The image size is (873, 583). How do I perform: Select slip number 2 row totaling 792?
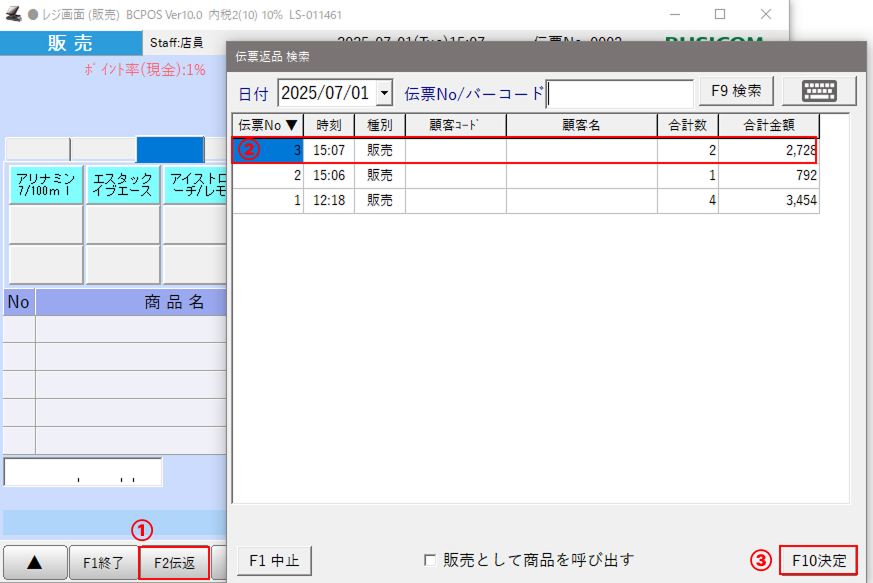click(x=525, y=175)
